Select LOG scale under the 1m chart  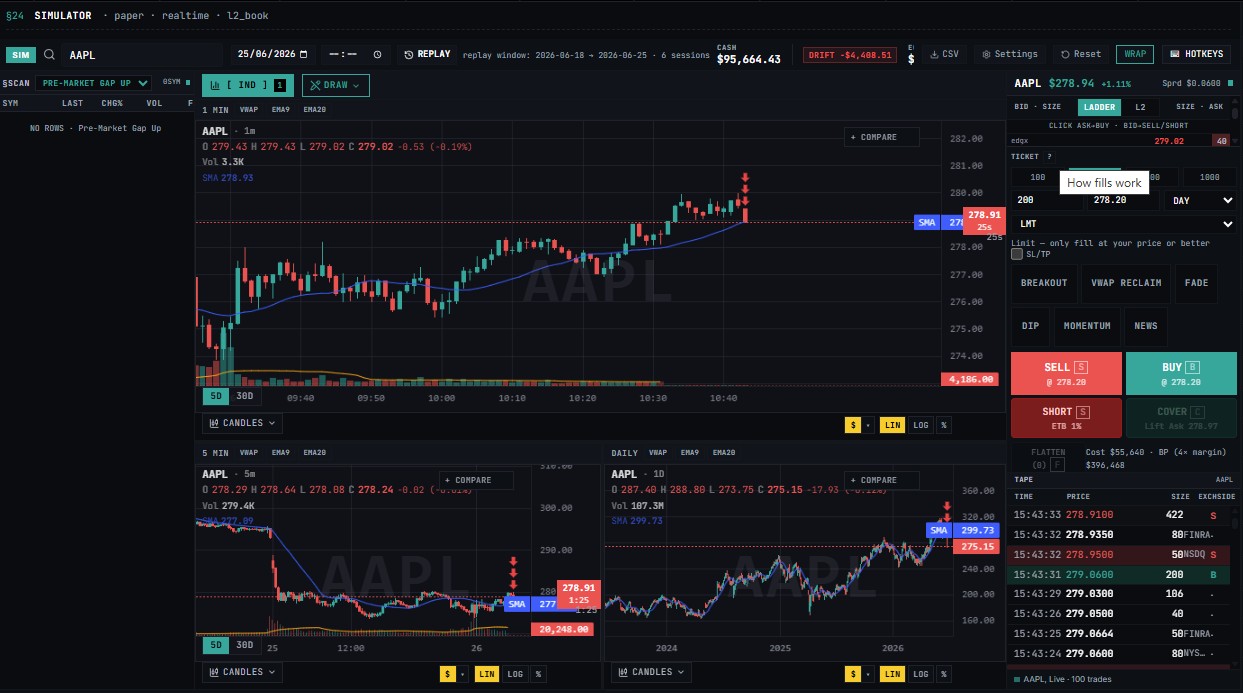coord(921,425)
